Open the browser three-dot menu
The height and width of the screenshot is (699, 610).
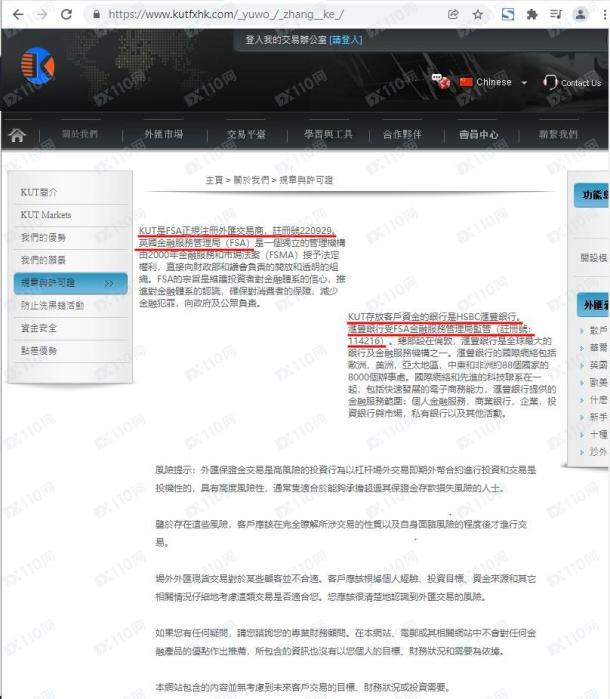coord(605,14)
